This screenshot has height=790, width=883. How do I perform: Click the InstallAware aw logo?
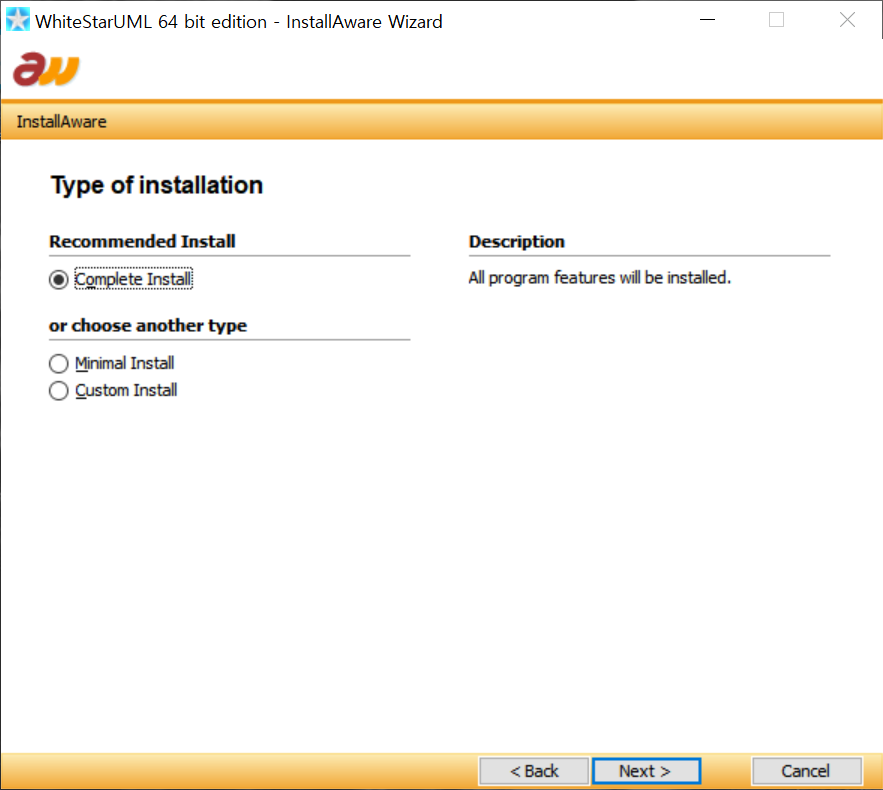coord(46,69)
